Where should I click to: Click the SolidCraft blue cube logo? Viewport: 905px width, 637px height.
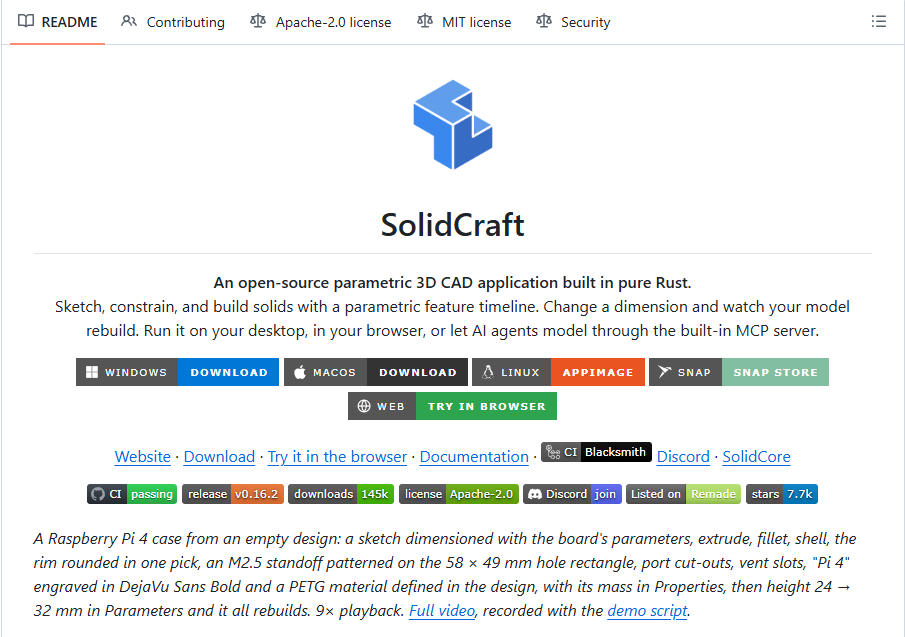click(452, 125)
